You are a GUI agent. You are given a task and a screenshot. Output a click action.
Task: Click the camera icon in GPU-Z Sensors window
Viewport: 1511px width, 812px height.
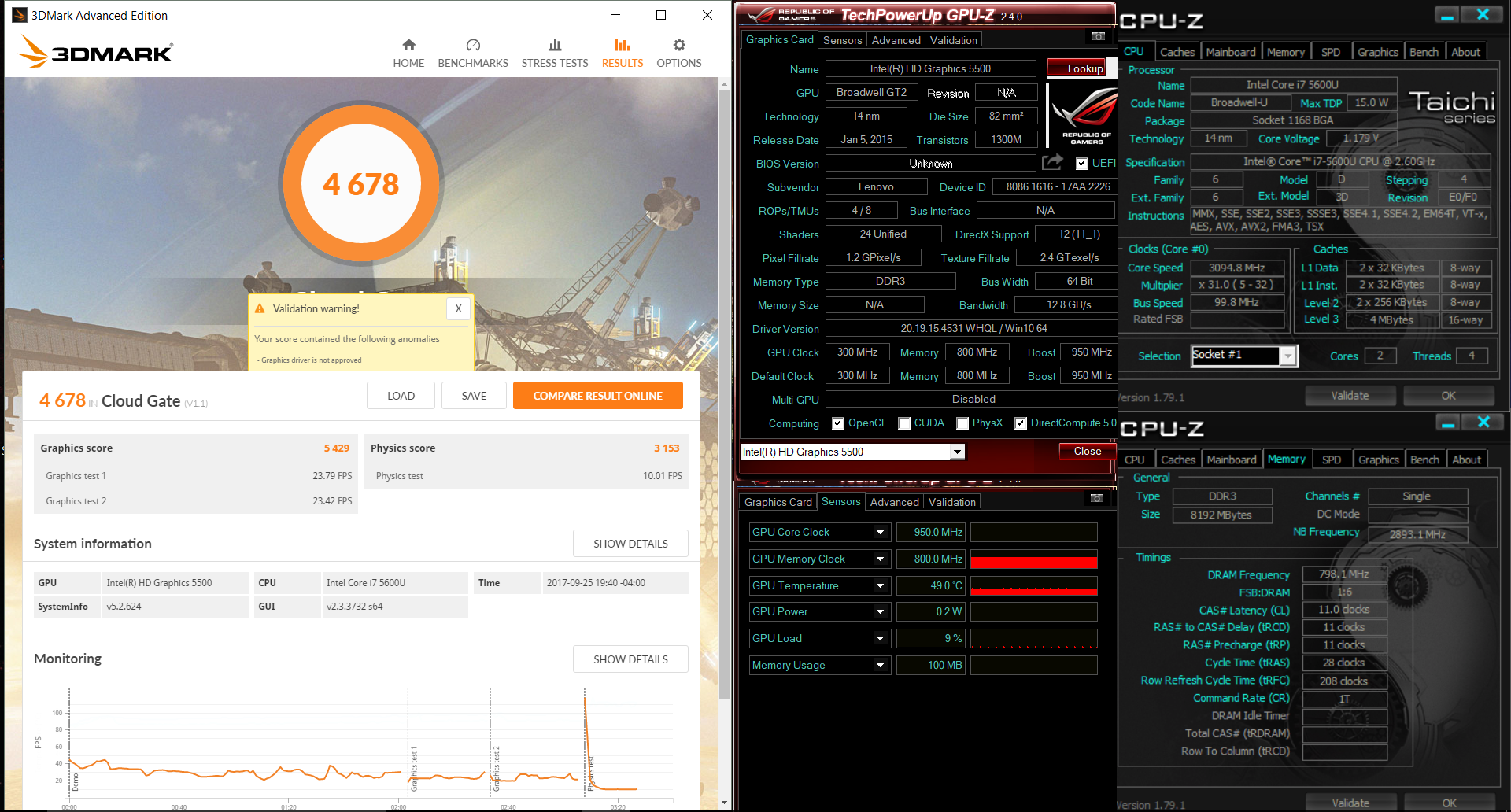pyautogui.click(x=1097, y=498)
